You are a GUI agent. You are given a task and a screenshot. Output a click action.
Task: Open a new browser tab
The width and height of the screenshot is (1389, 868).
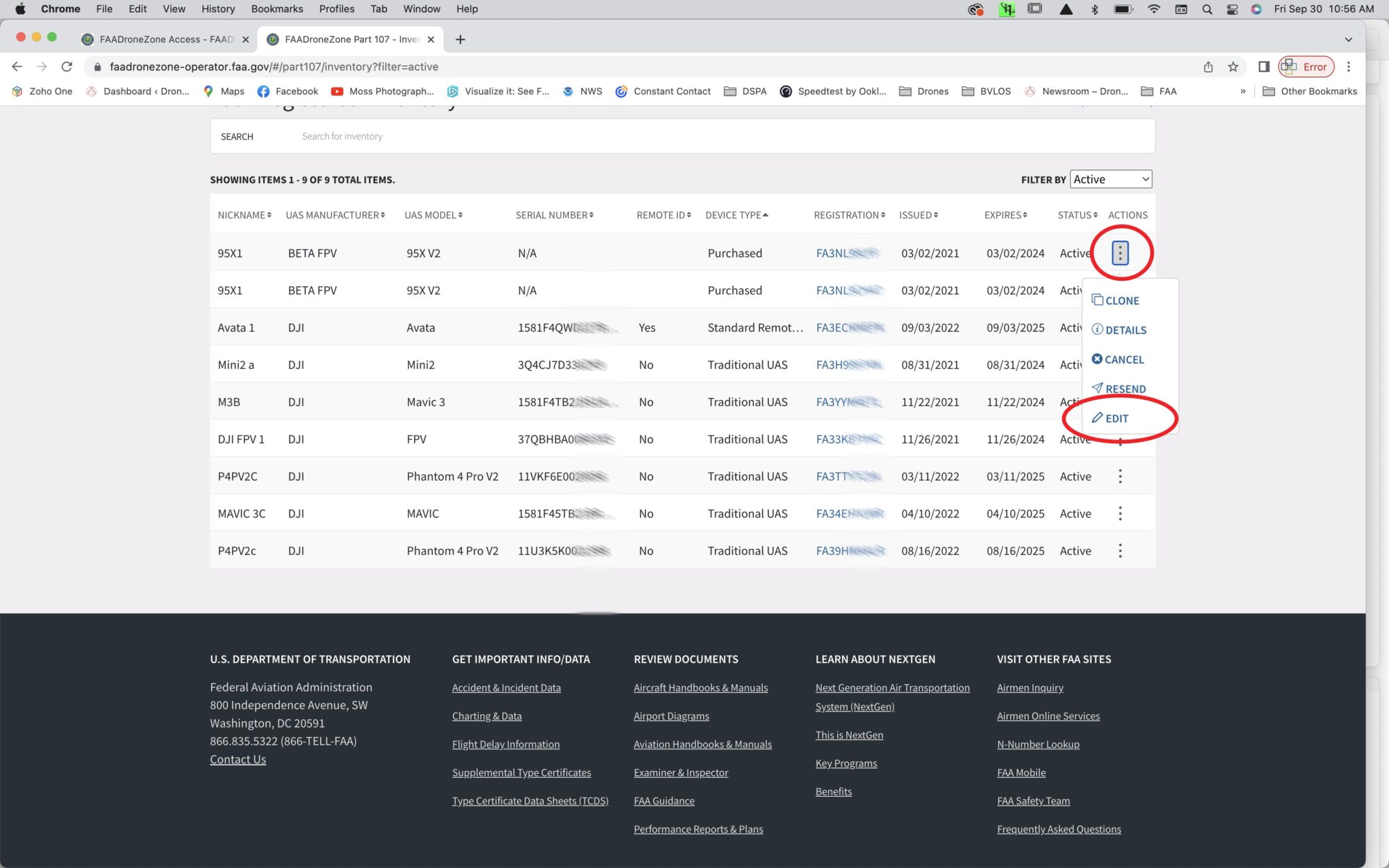point(460,39)
